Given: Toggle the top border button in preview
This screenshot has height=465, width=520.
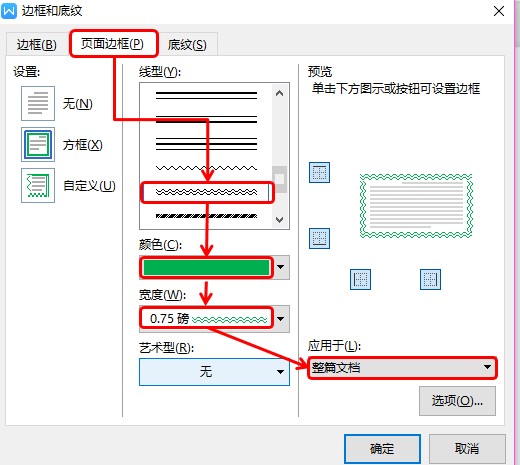Looking at the screenshot, I should coord(319,172).
